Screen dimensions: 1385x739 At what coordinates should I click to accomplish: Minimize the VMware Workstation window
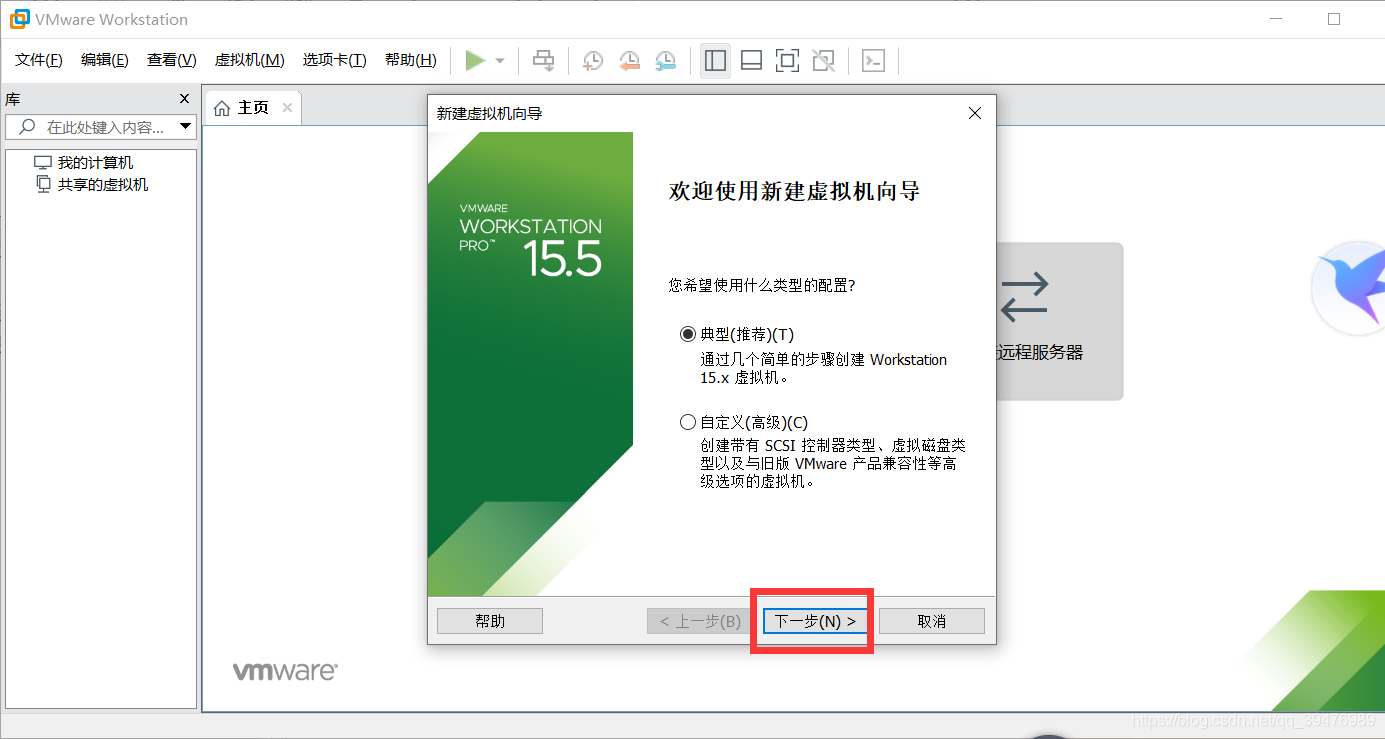tap(1275, 19)
